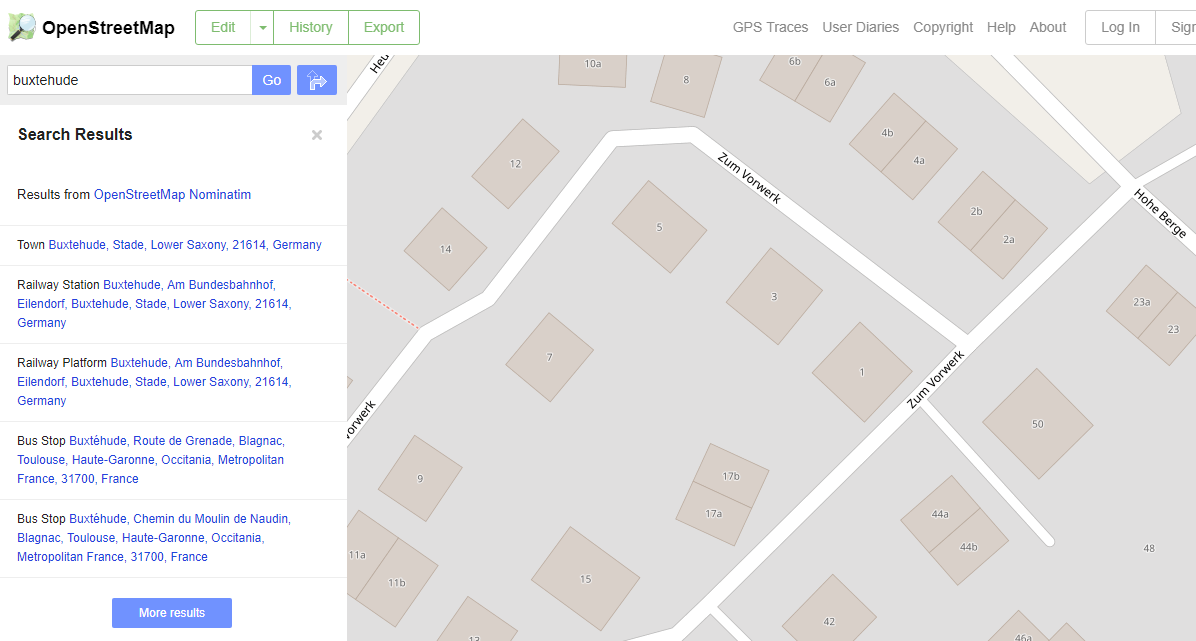Click building 2a on map
Screen dimensions: 1196x641
tap(1008, 240)
